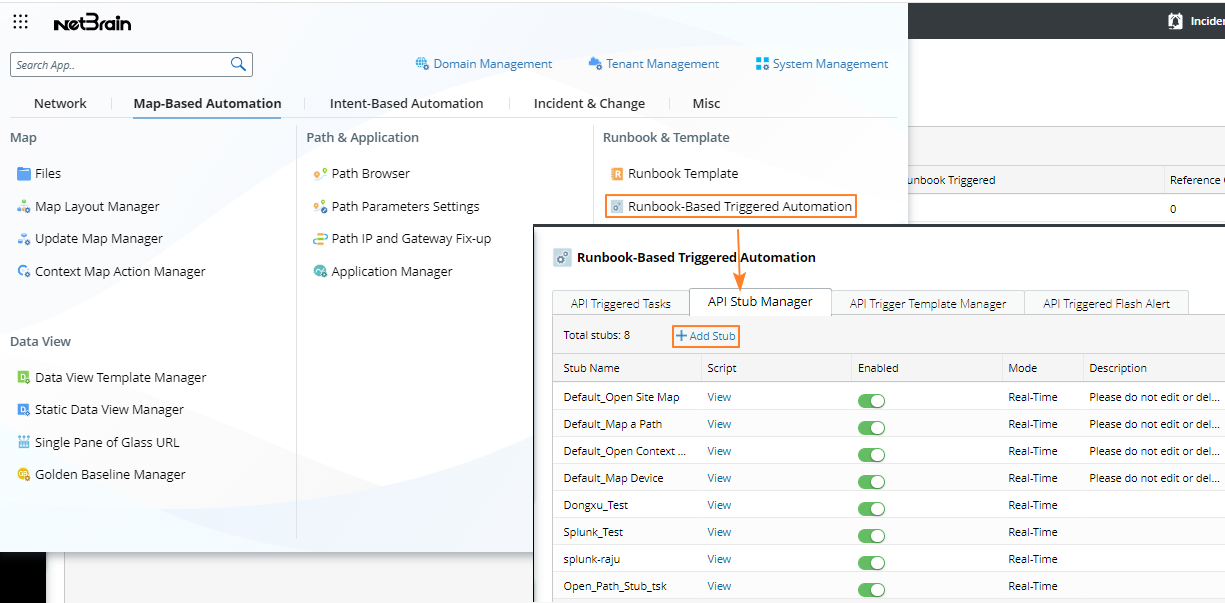Open the apps grid launcher icon

pyautogui.click(x=20, y=21)
